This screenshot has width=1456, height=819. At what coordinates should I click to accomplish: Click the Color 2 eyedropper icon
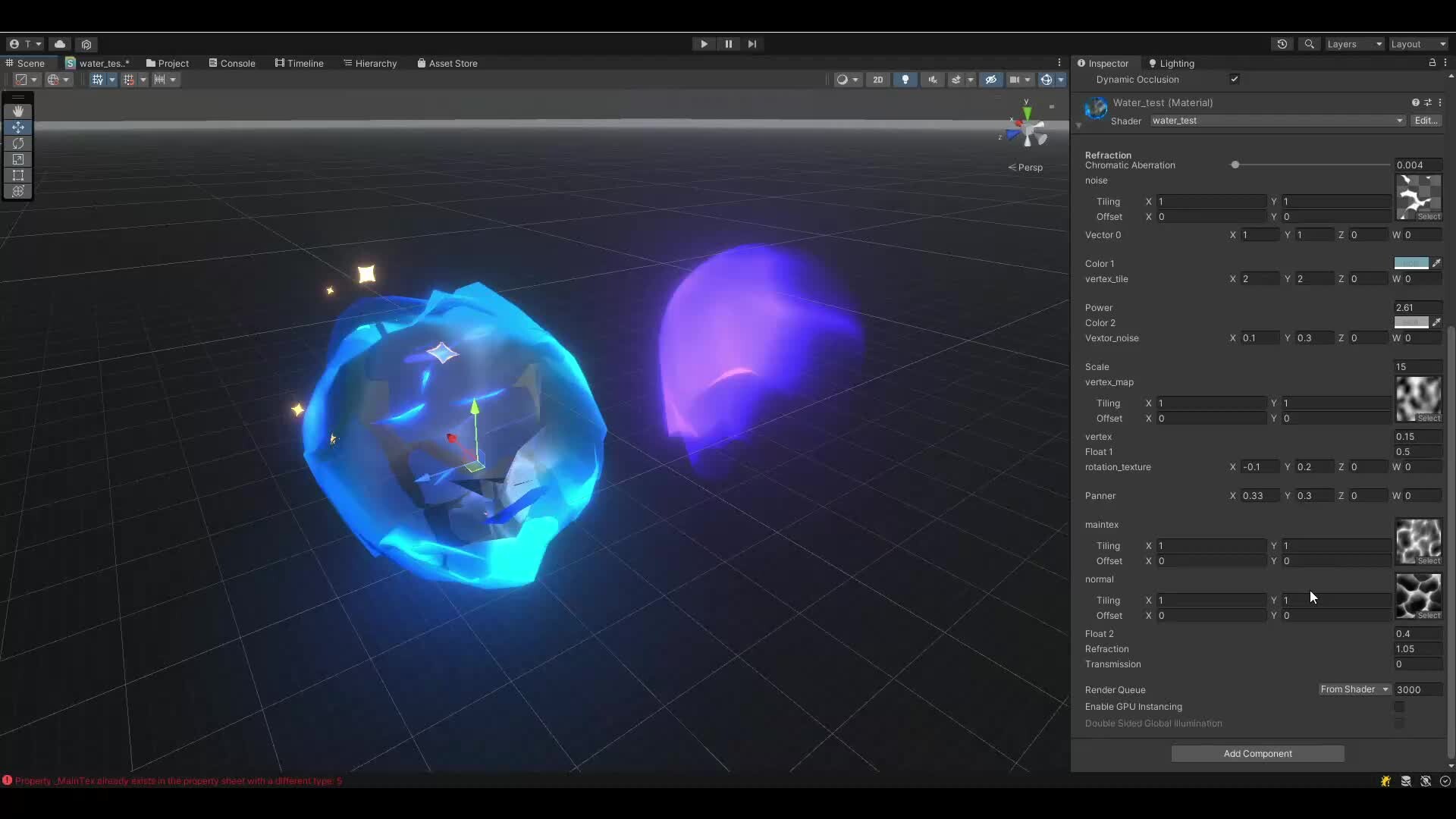(1437, 322)
